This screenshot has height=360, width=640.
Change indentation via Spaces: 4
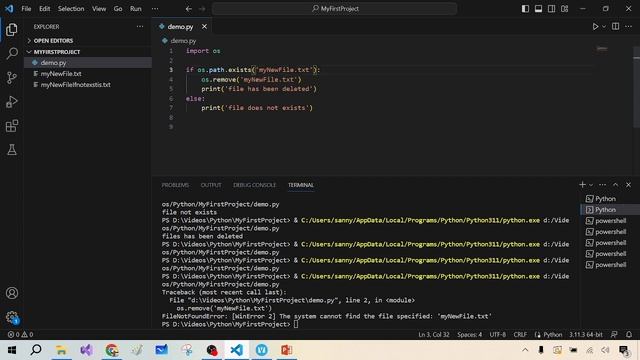(469, 335)
